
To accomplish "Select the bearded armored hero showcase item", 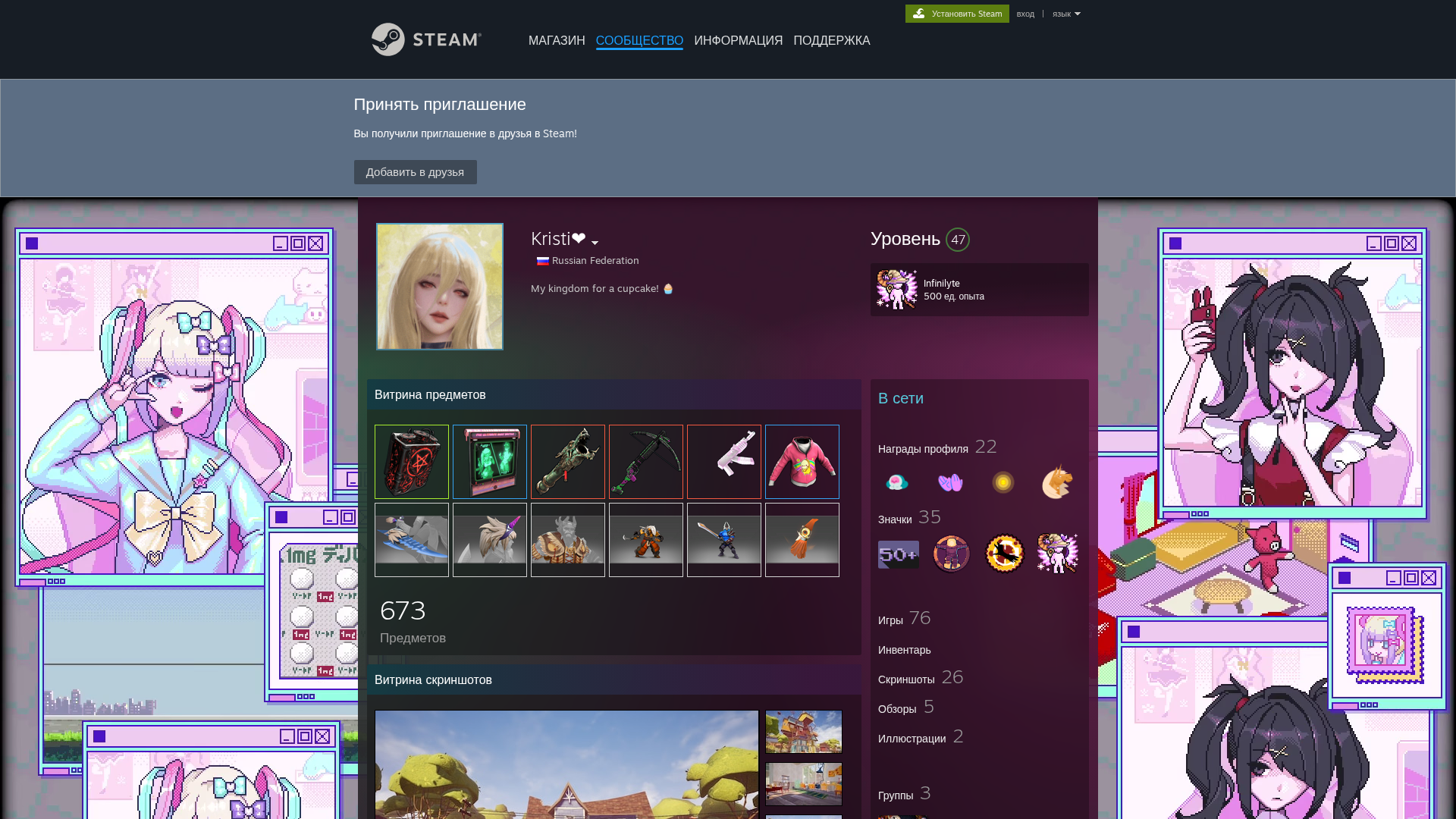I will pos(568,540).
